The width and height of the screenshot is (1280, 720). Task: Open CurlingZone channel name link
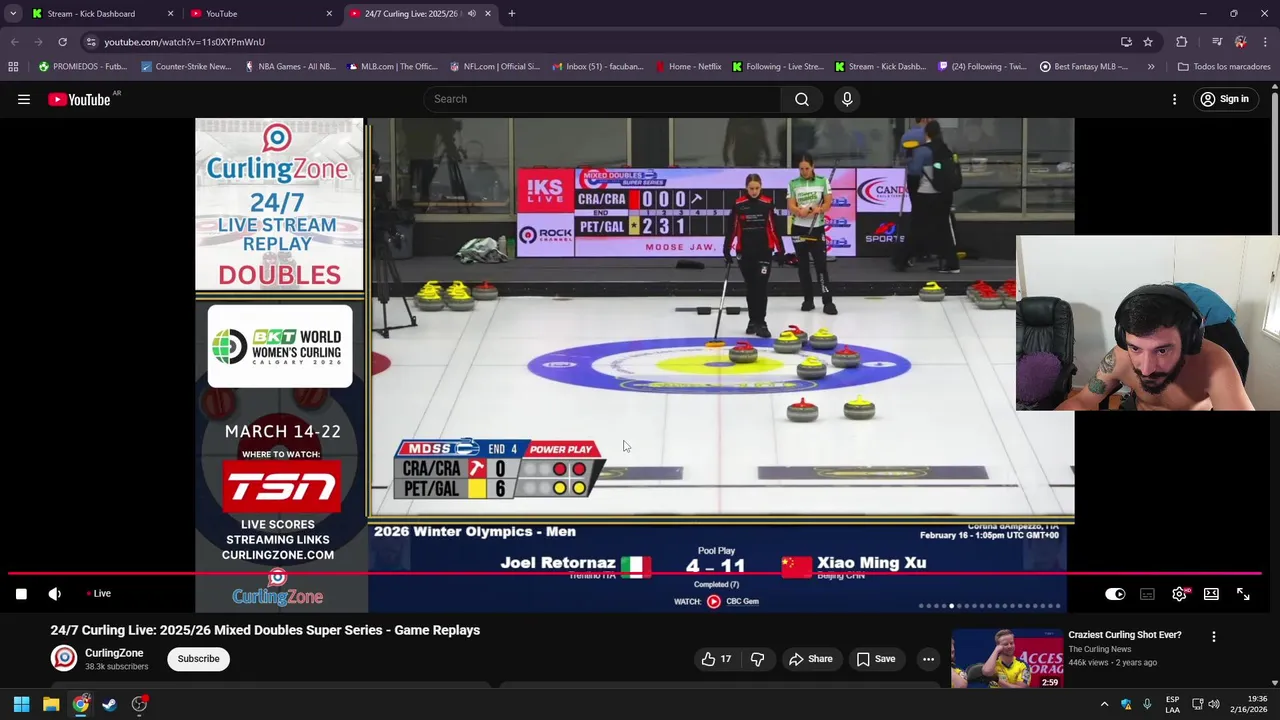point(114,653)
